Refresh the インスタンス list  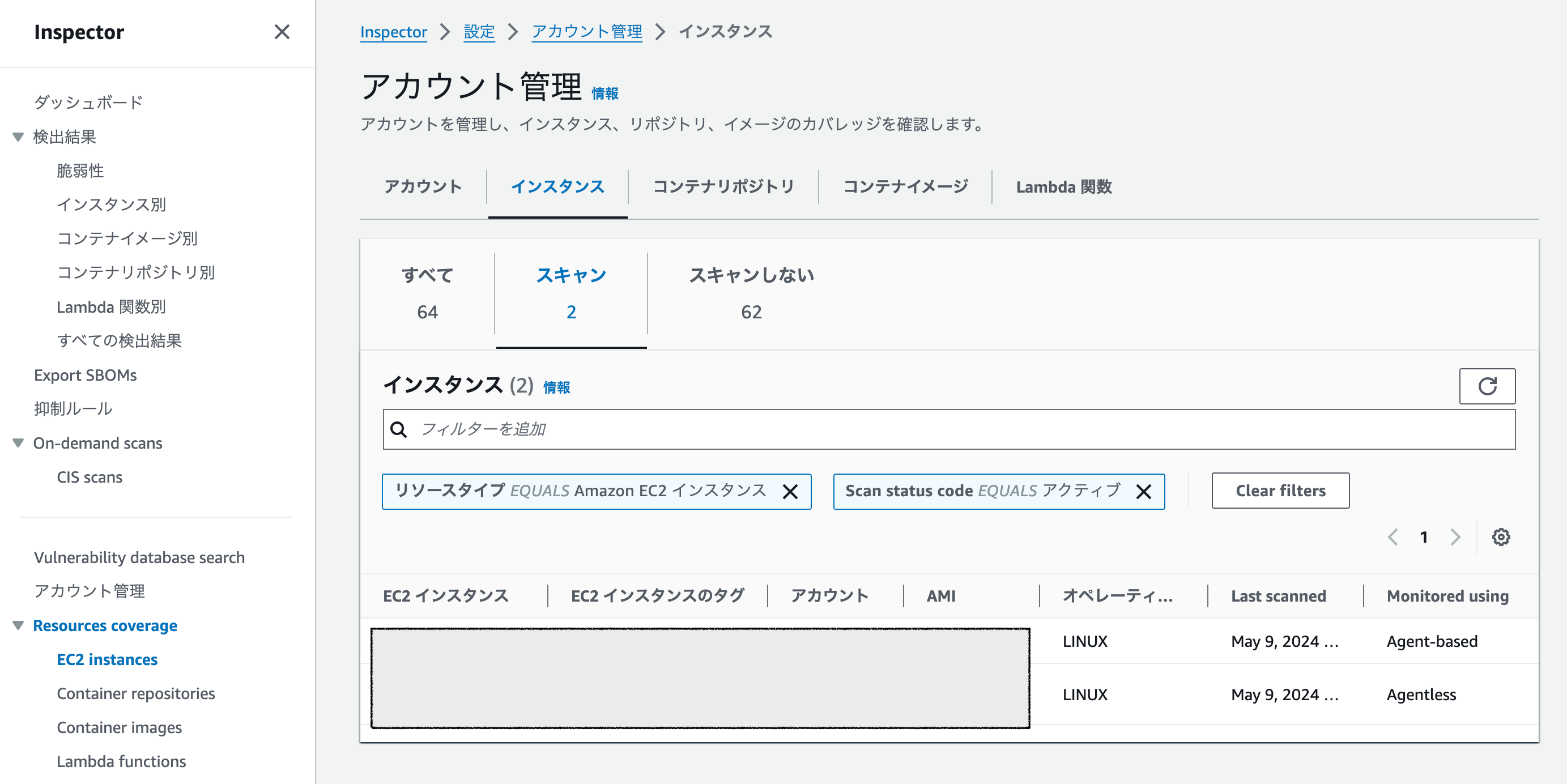1487,386
